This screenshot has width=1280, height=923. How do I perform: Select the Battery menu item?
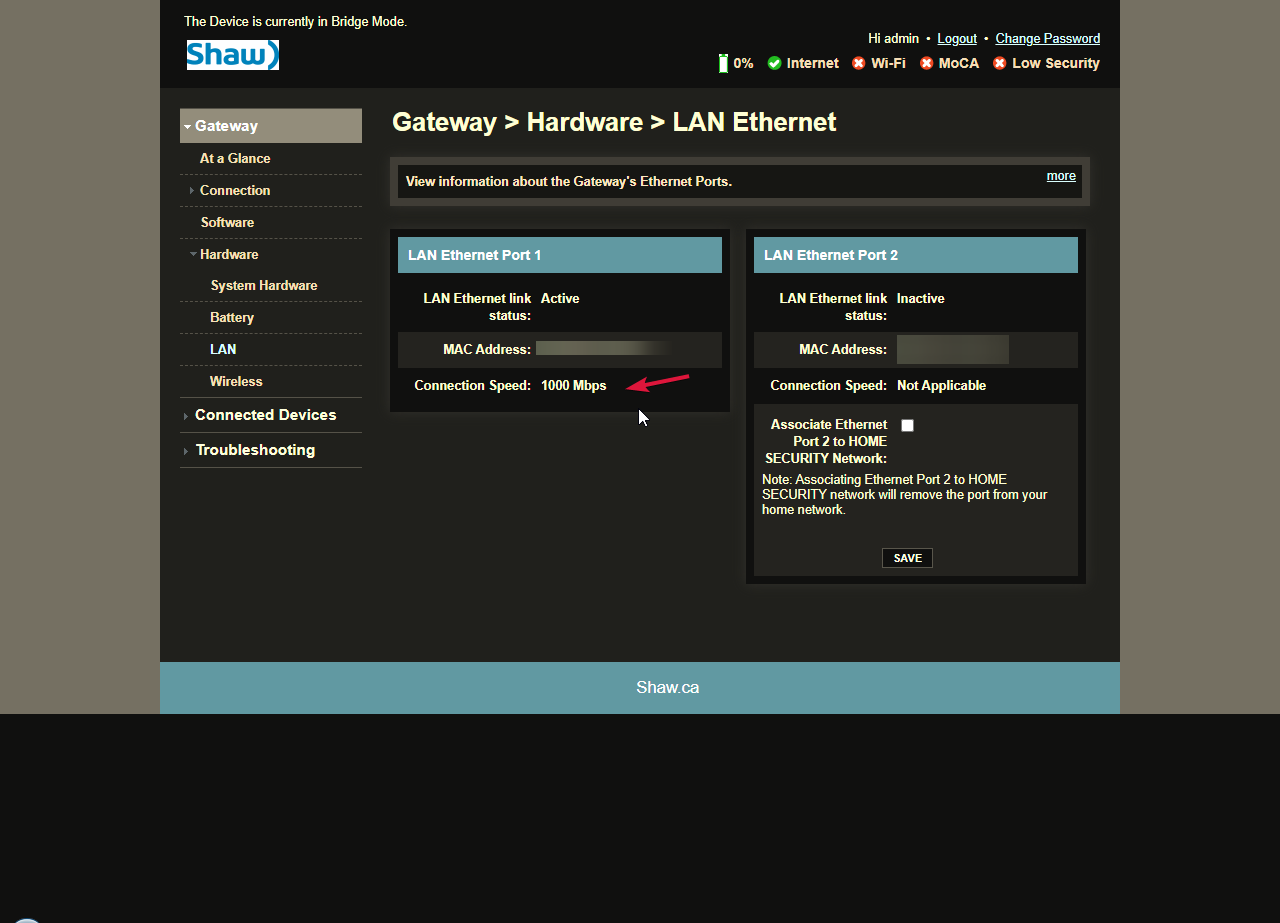pyautogui.click(x=232, y=317)
